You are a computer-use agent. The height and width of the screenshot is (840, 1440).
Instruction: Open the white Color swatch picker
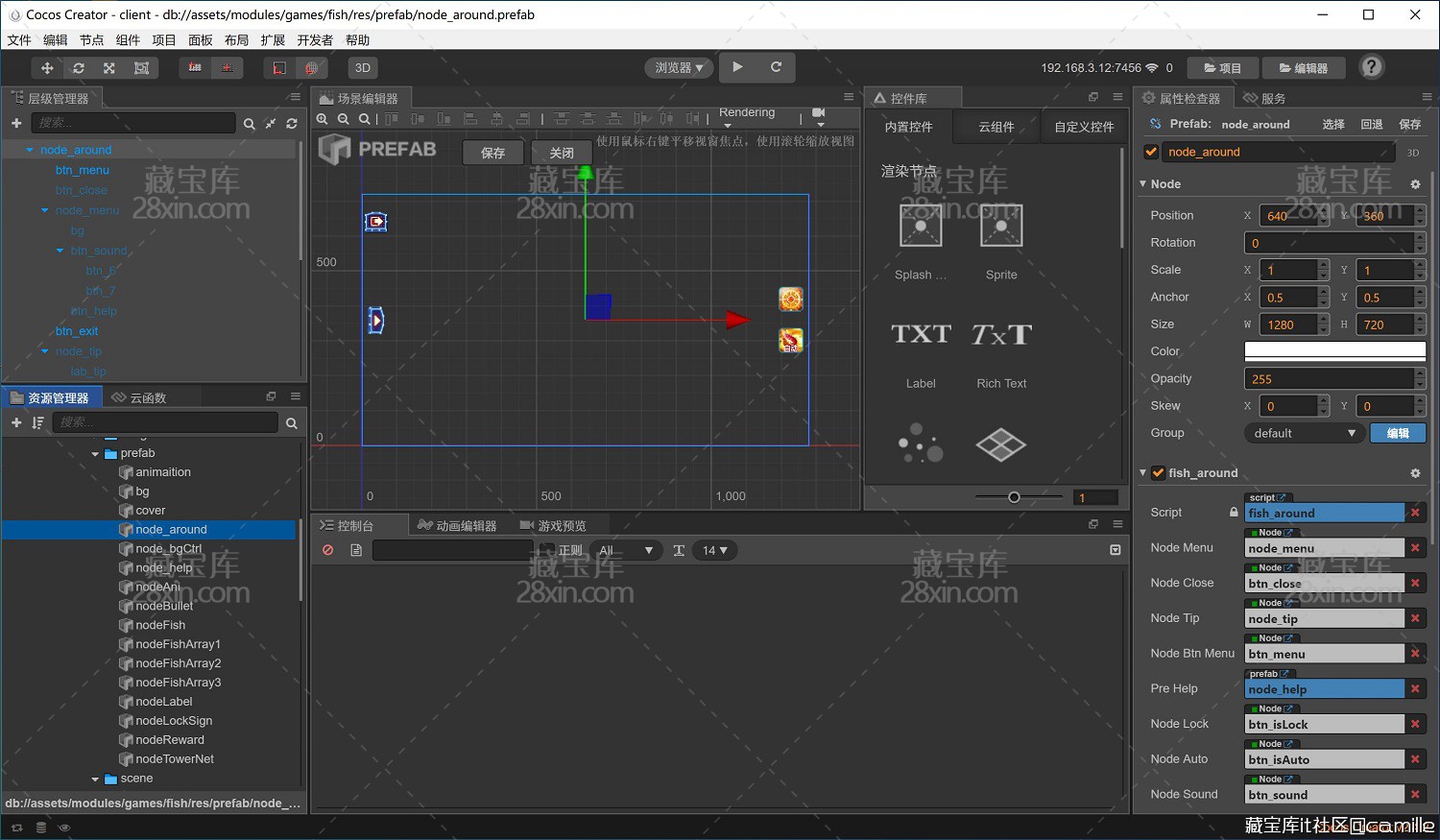(x=1335, y=351)
